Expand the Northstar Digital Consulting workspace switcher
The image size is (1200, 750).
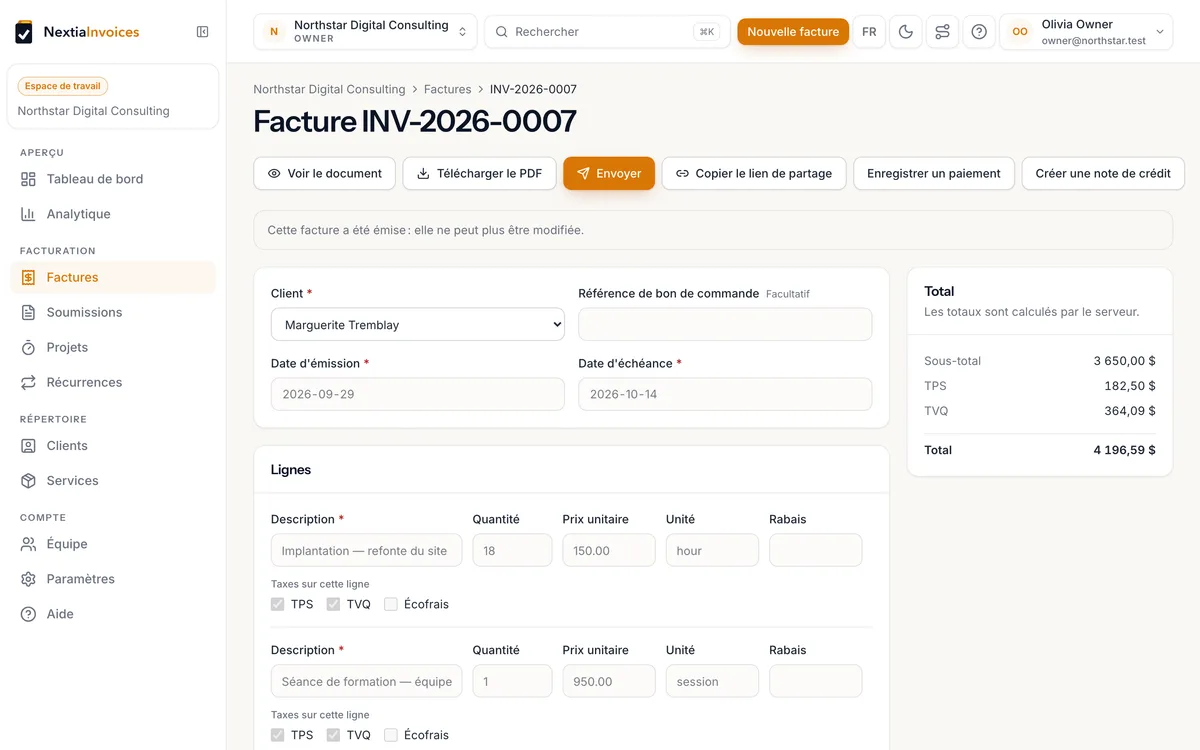click(365, 32)
